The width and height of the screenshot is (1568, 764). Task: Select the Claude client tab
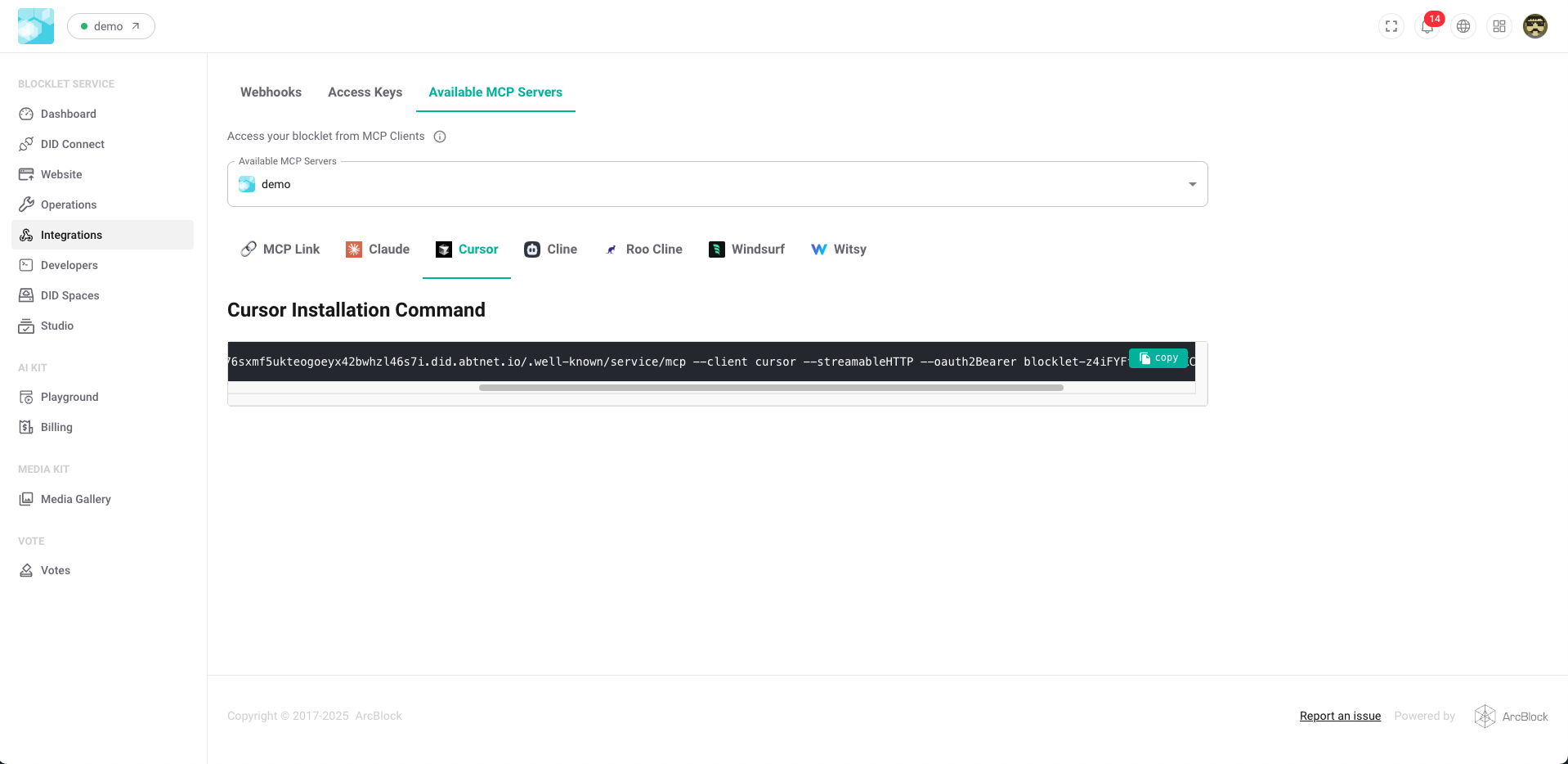pos(378,249)
